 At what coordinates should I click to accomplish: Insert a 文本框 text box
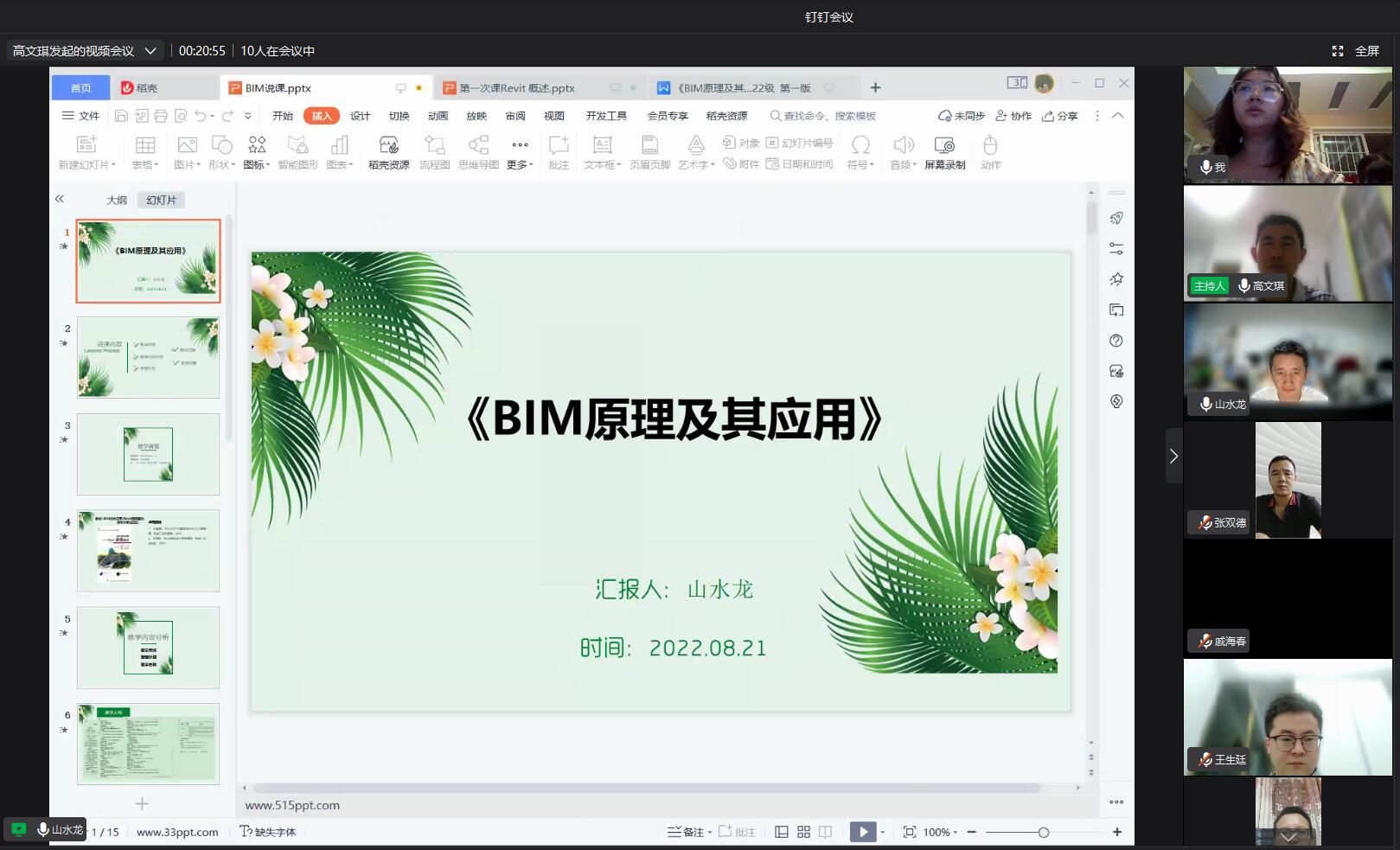602,151
